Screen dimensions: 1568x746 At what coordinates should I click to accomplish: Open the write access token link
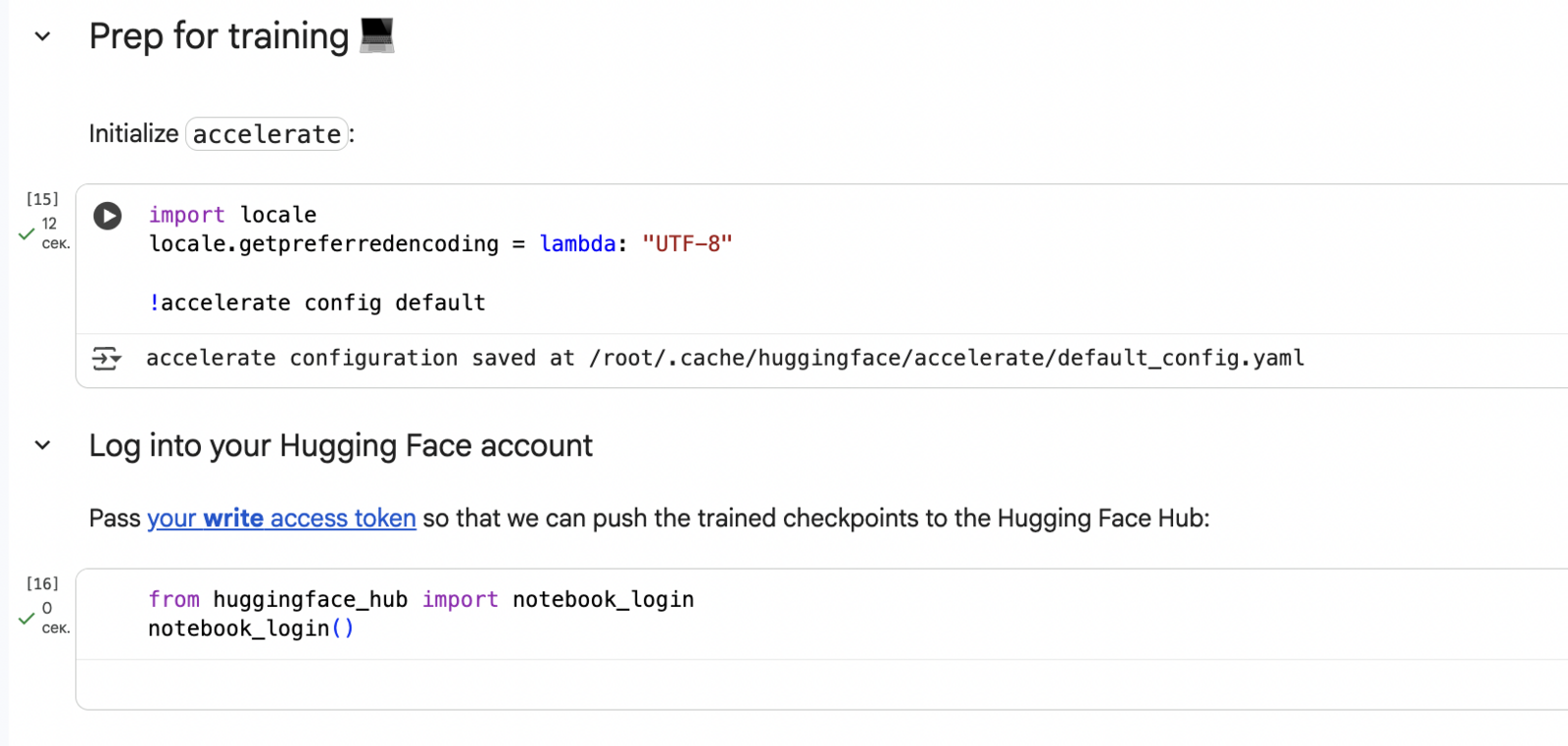pyautogui.click(x=281, y=519)
